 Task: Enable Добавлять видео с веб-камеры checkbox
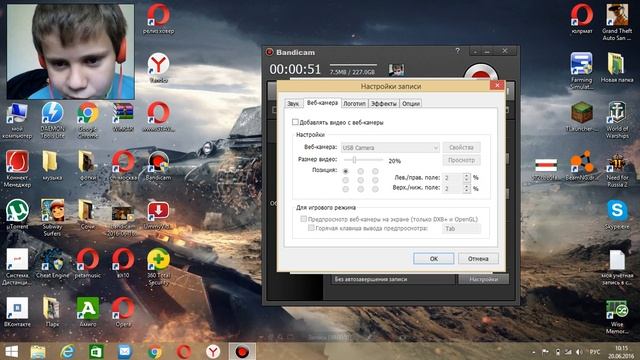[295, 122]
